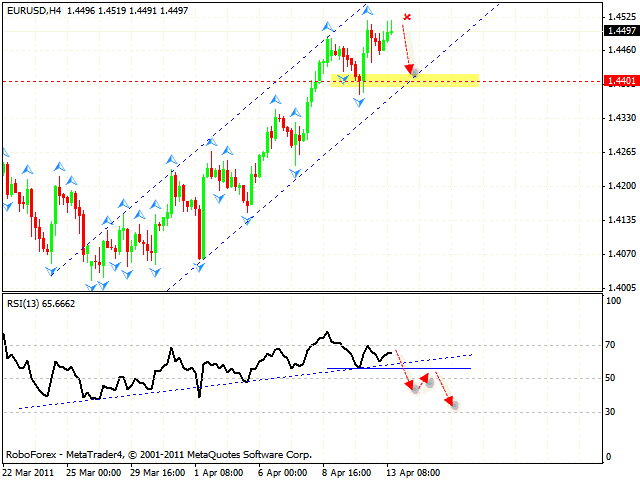Select the solid blue horizontal RSI line
The height and width of the screenshot is (480, 640).
tap(399, 369)
